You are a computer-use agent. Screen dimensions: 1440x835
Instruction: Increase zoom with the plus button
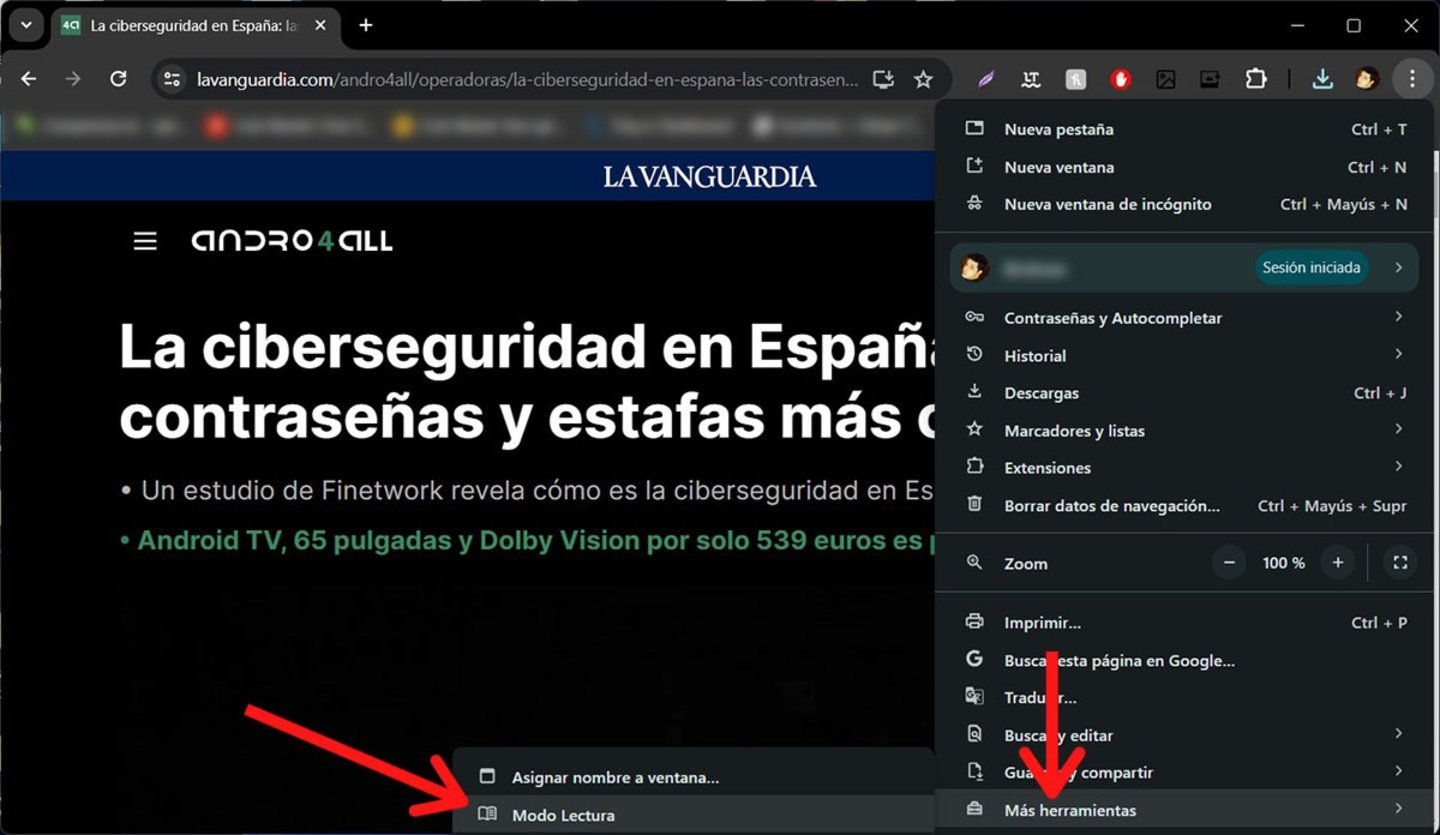[x=1338, y=563]
